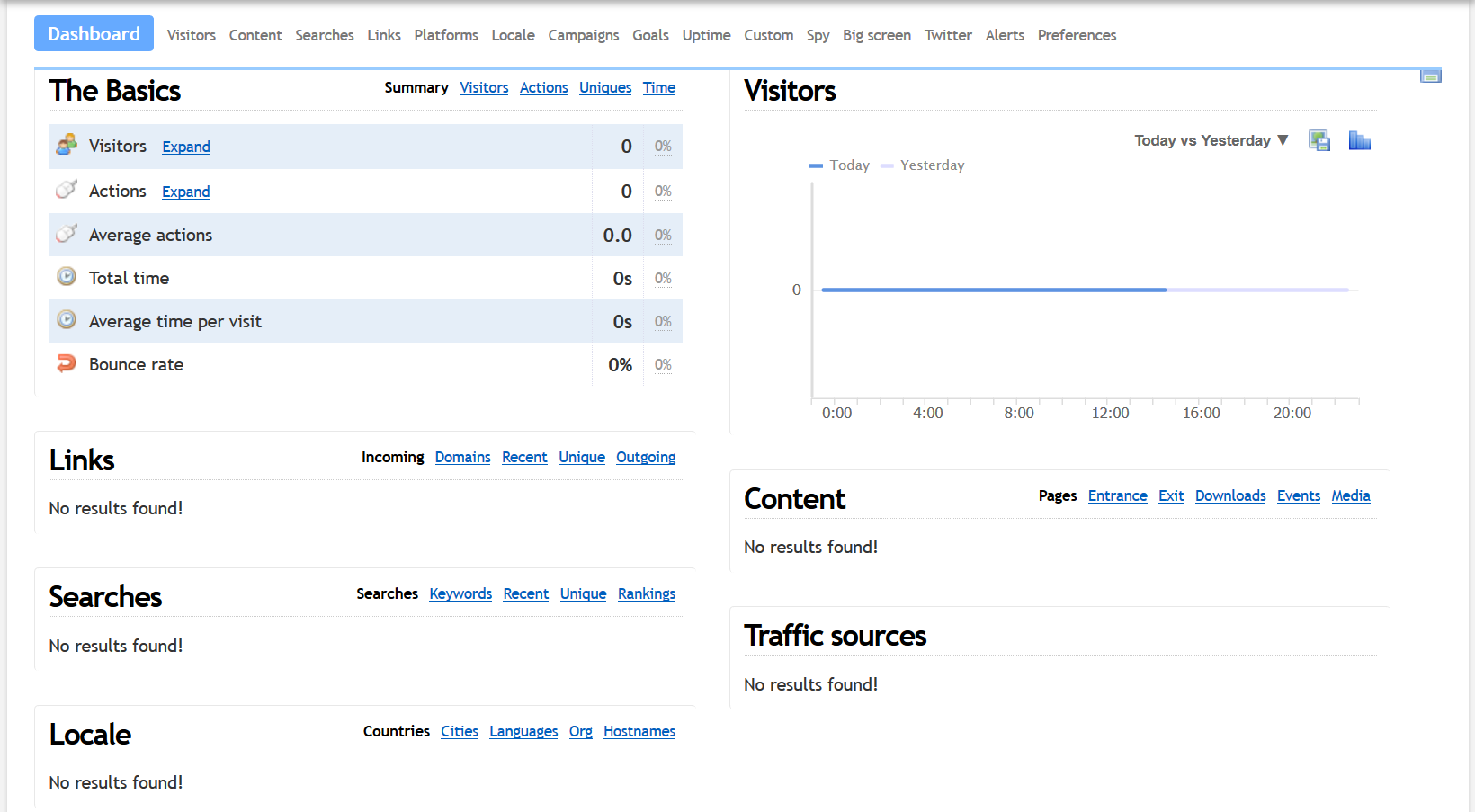The height and width of the screenshot is (812, 1475).
Task: Show Unique in the Links panel
Action: pyautogui.click(x=582, y=457)
